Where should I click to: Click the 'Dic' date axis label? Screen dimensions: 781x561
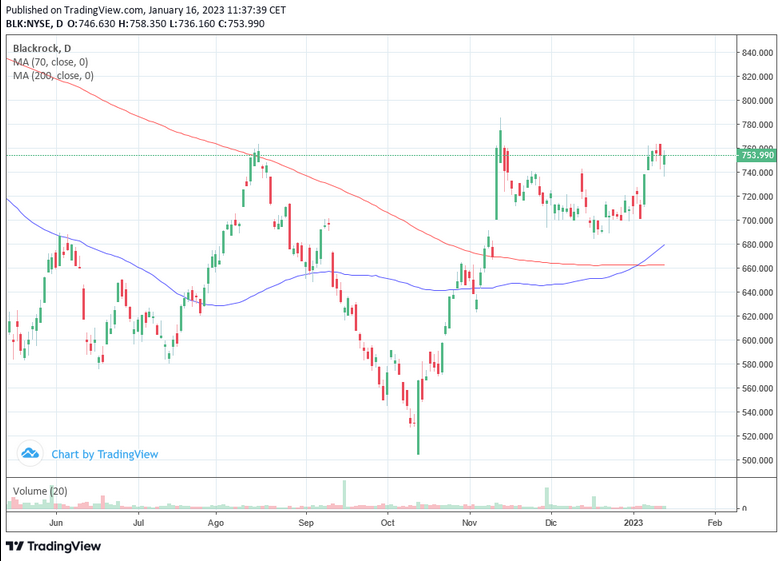[x=551, y=523]
